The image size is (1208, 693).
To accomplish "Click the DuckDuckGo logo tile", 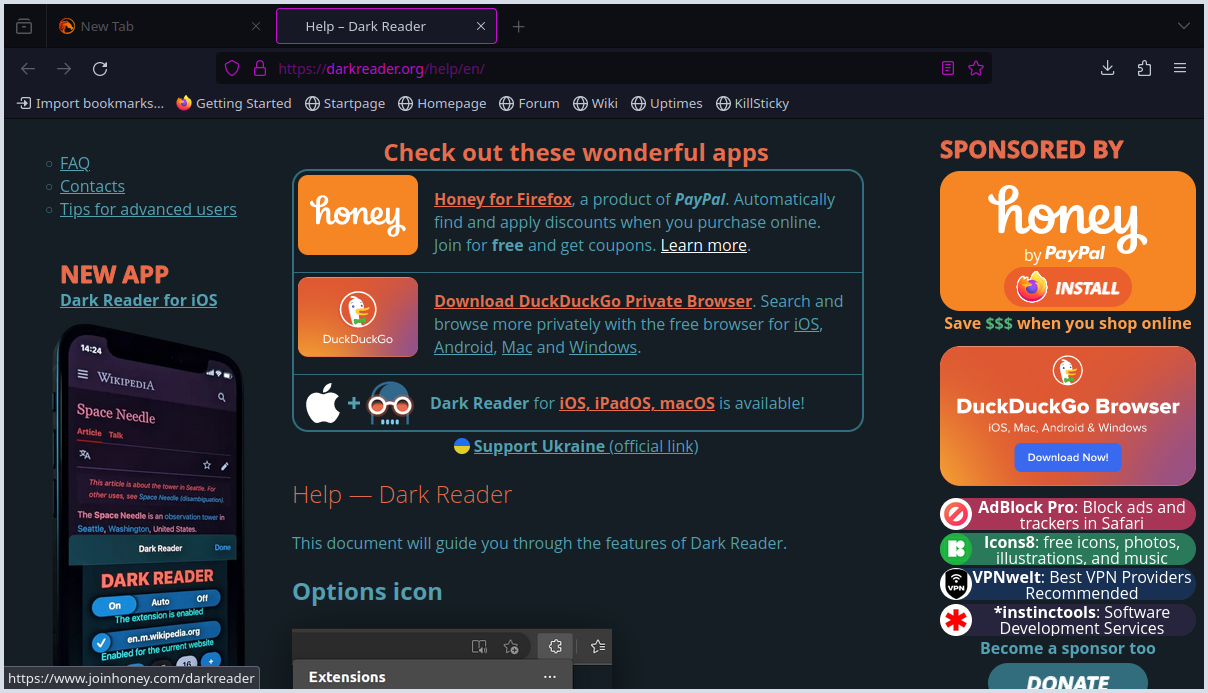I will tap(358, 317).
